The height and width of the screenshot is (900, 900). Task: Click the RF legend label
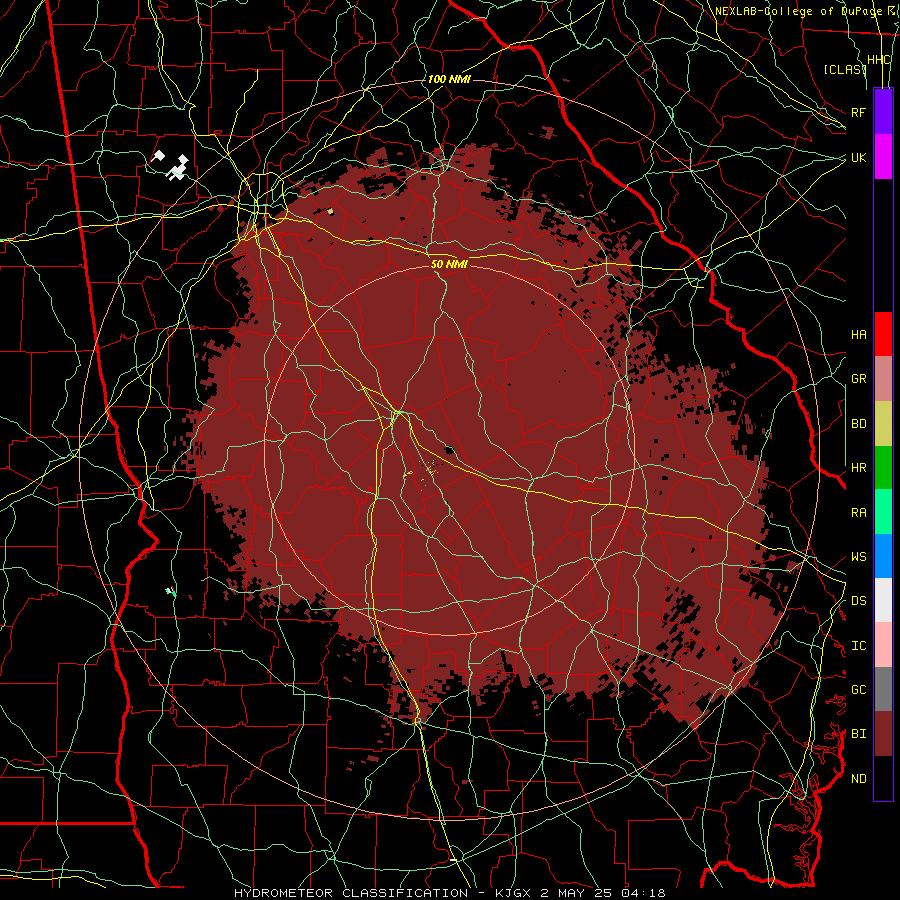858,112
